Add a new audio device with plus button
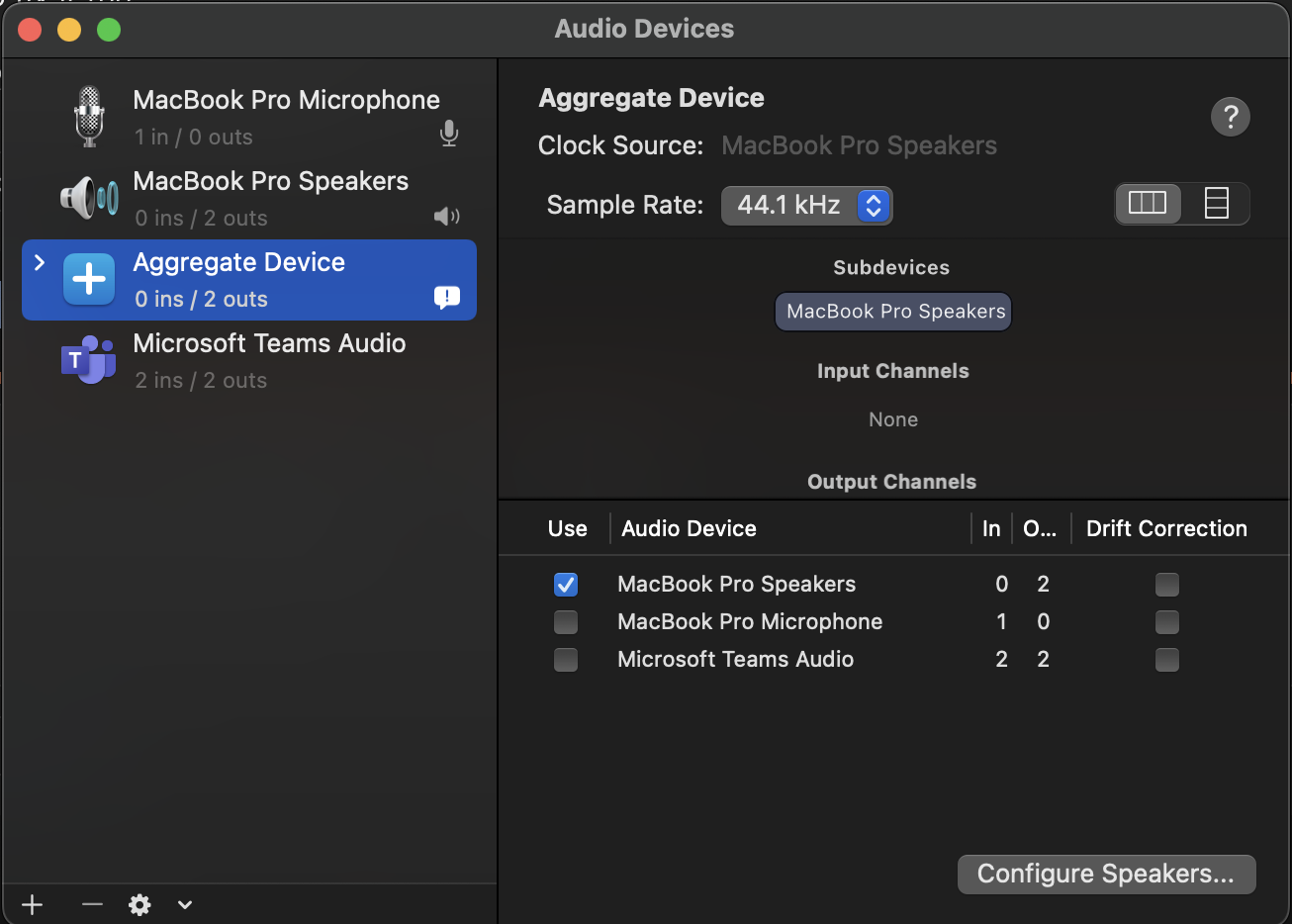This screenshot has width=1292, height=924. pos(33,904)
